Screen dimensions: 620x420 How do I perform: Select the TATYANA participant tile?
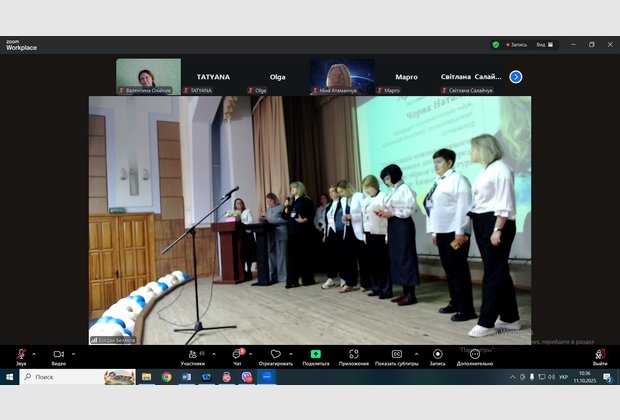(x=213, y=77)
